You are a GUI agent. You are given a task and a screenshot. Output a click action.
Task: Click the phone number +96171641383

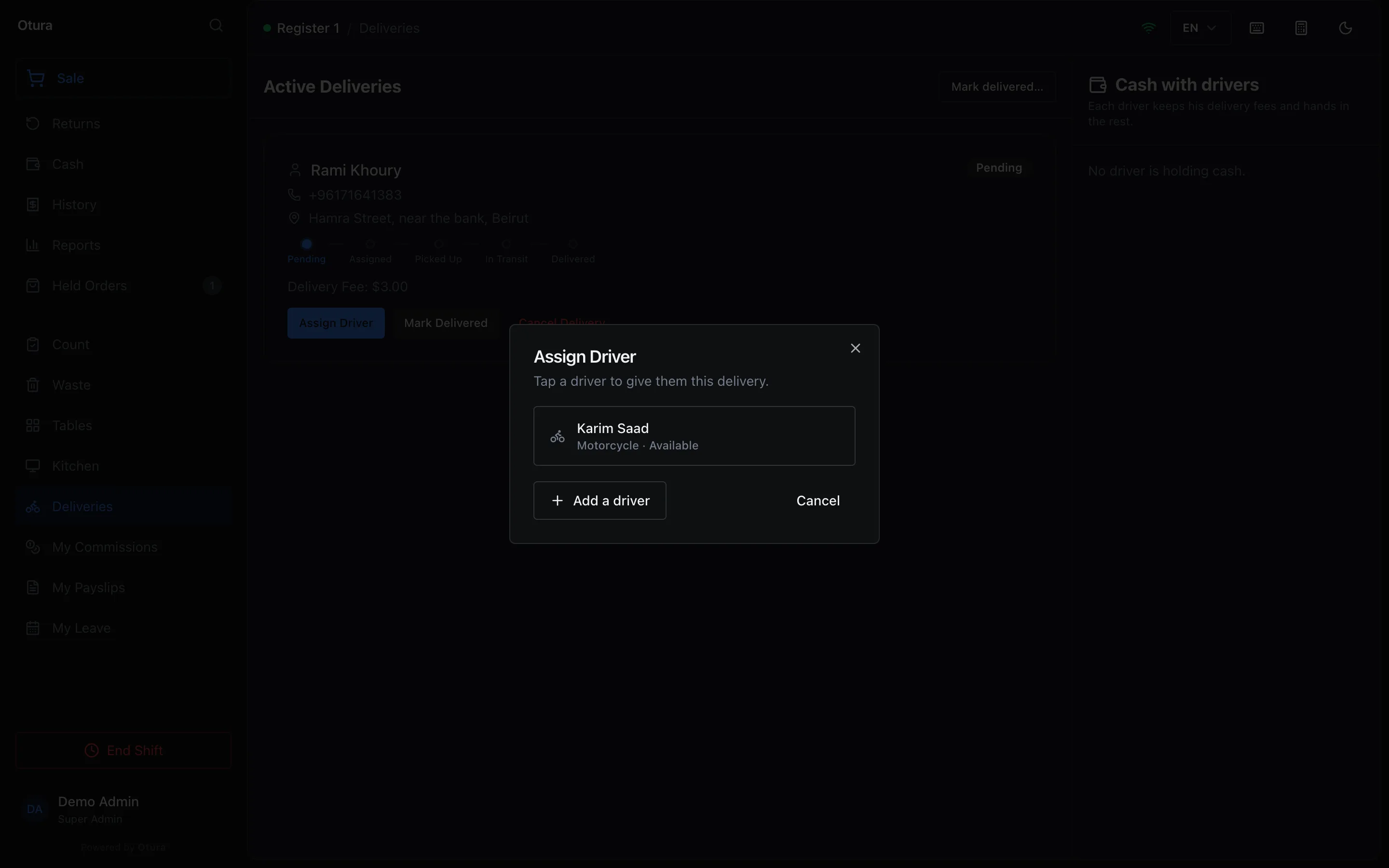click(355, 195)
